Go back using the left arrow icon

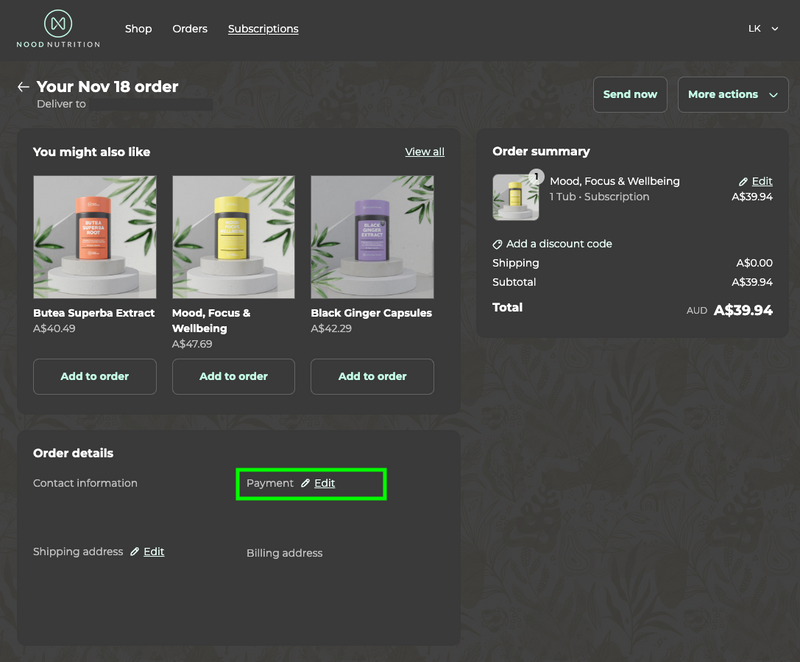(x=23, y=87)
